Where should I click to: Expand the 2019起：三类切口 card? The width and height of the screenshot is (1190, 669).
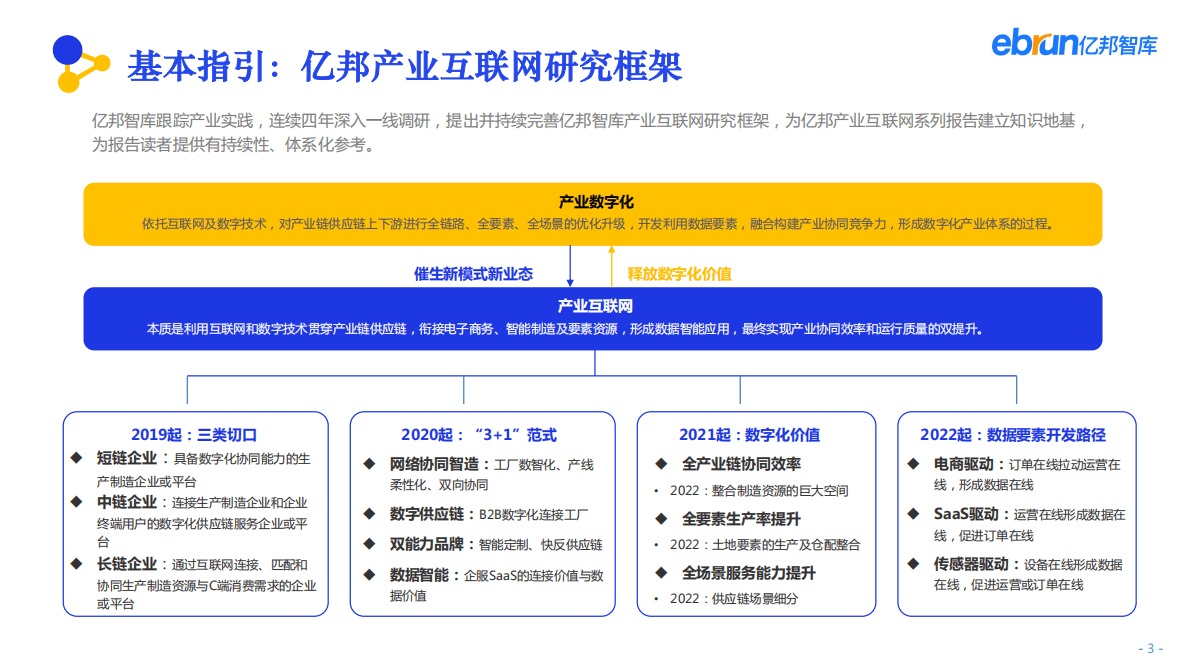(x=194, y=434)
